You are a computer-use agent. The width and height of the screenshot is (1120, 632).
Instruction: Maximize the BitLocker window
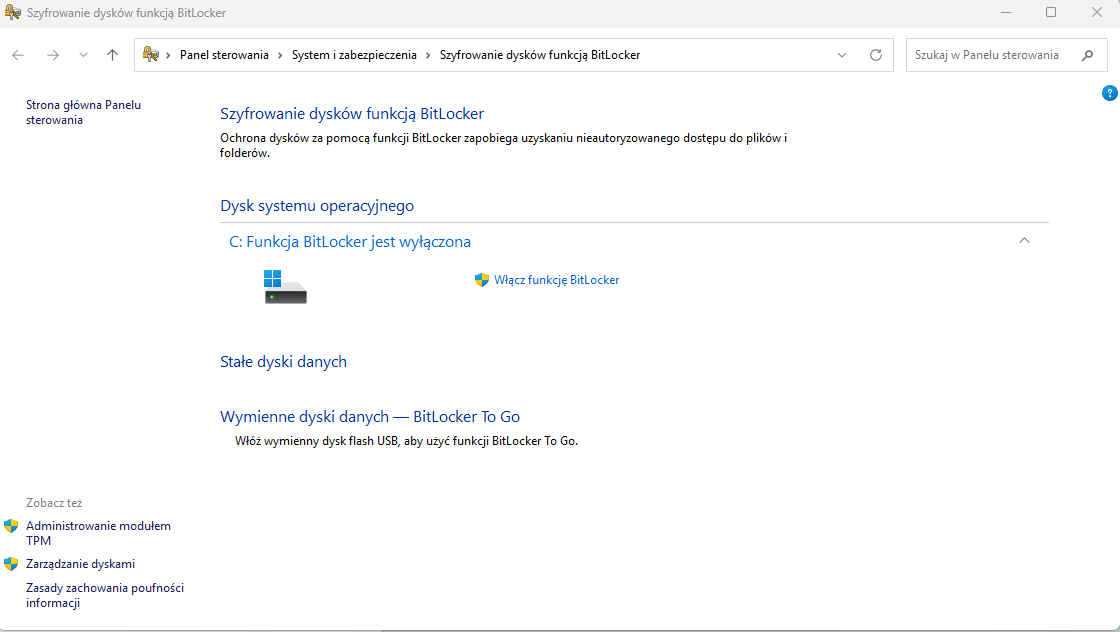(1051, 12)
